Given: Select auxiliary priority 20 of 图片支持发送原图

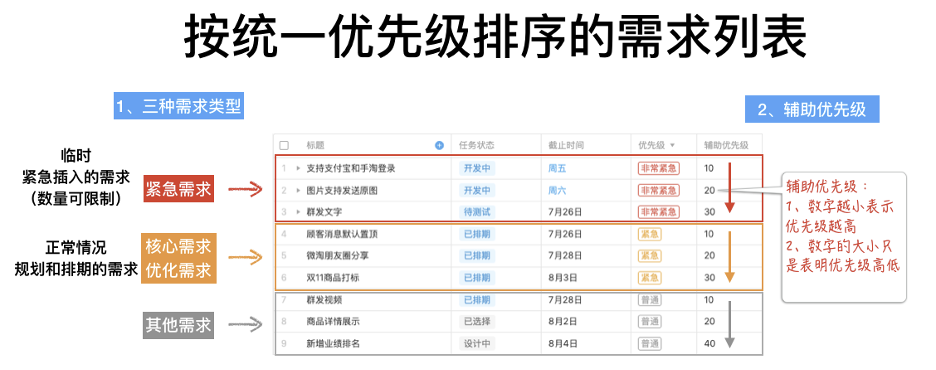Looking at the screenshot, I should point(709,190).
